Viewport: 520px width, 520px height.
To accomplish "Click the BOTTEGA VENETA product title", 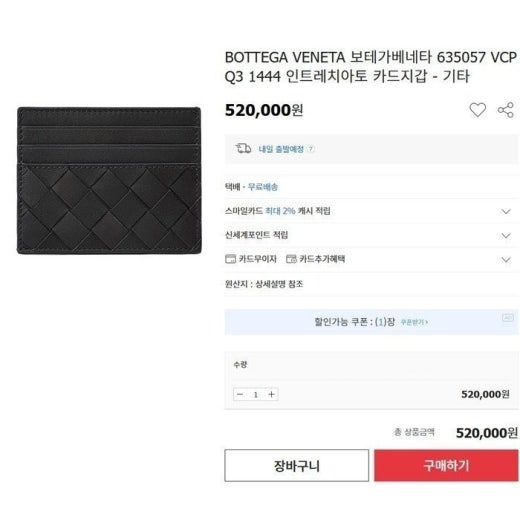I will point(371,67).
